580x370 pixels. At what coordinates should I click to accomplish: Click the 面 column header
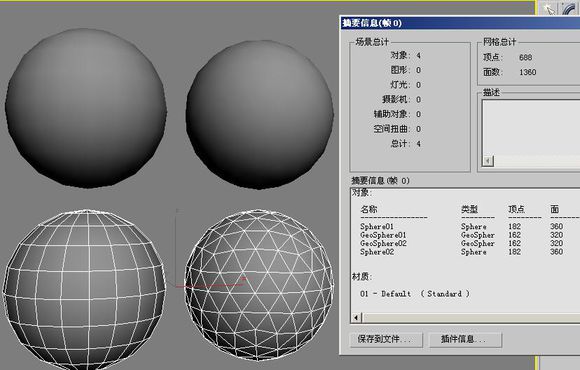(554, 209)
